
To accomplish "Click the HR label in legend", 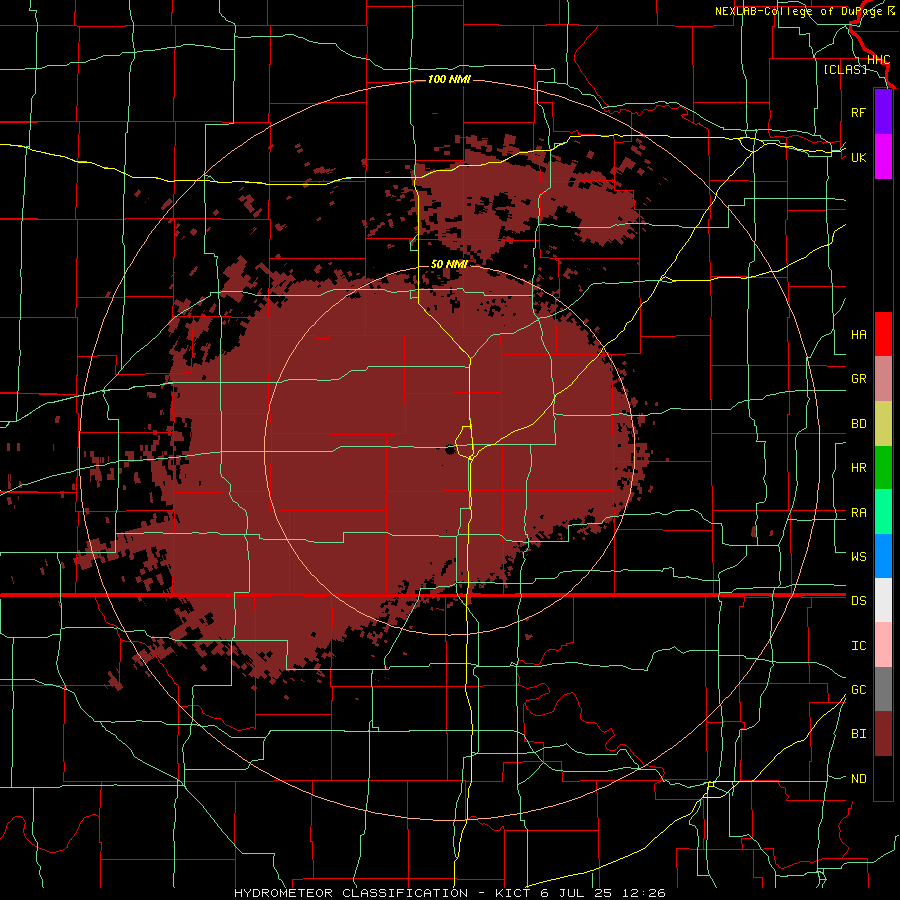I will pos(858,468).
